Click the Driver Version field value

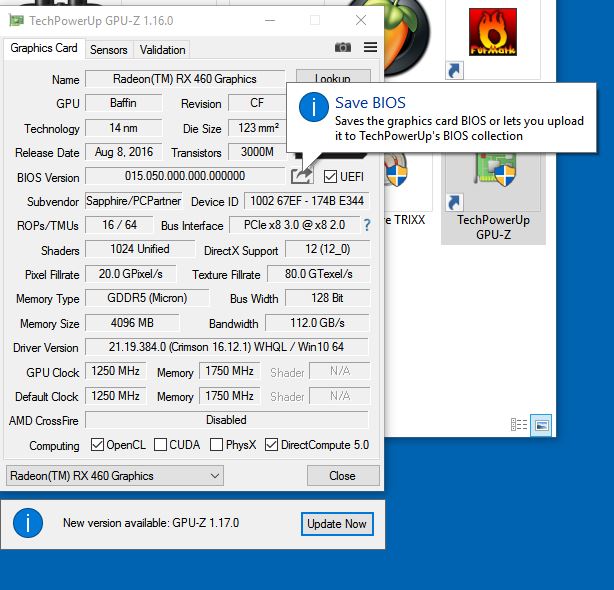coord(227,347)
